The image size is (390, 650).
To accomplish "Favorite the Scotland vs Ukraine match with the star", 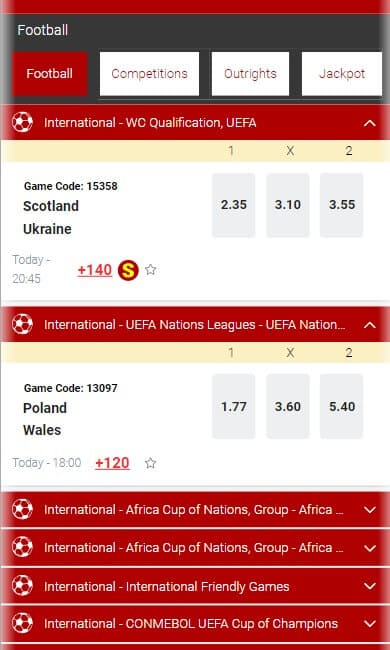I will point(150,270).
